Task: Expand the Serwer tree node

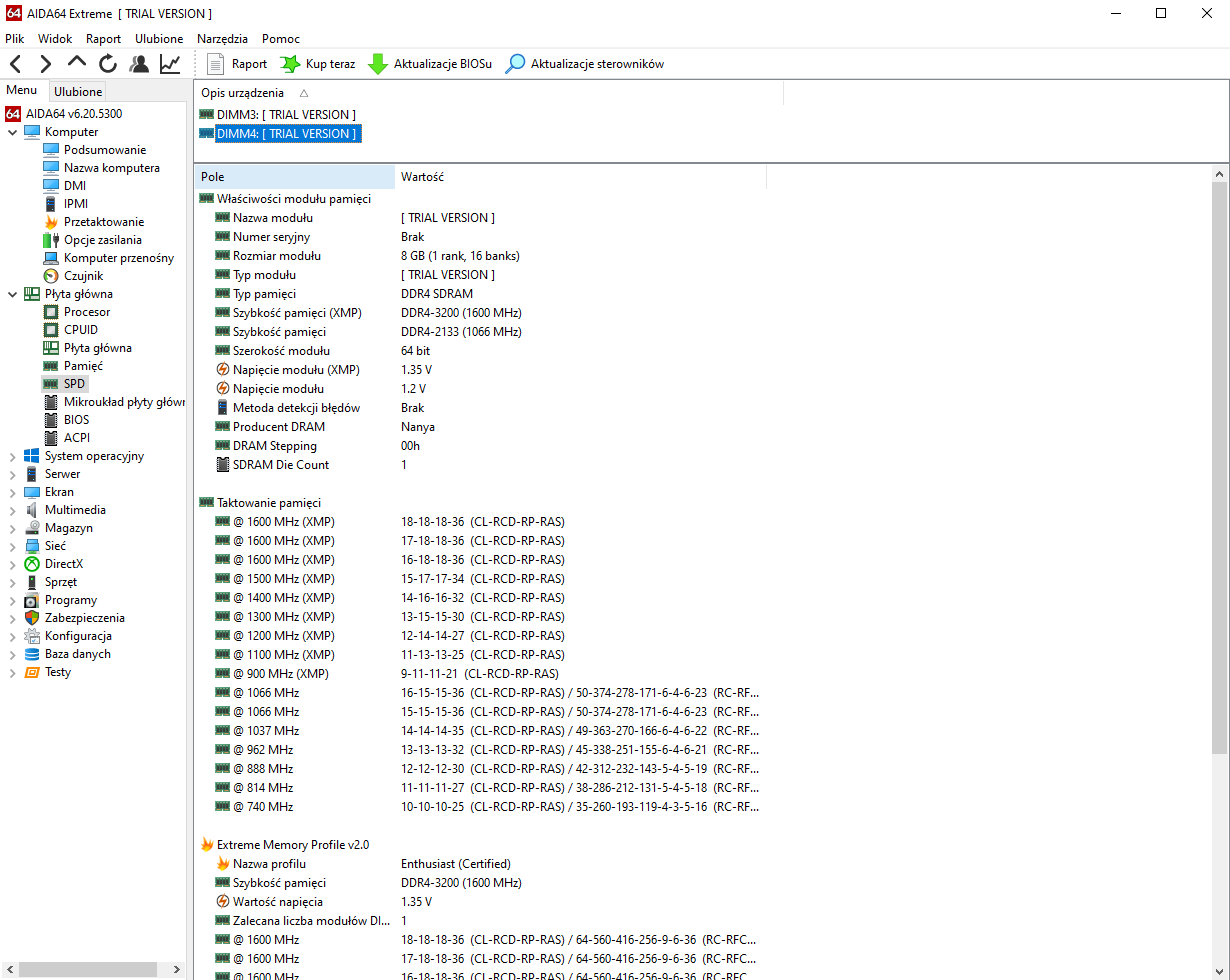Action: pyautogui.click(x=12, y=474)
